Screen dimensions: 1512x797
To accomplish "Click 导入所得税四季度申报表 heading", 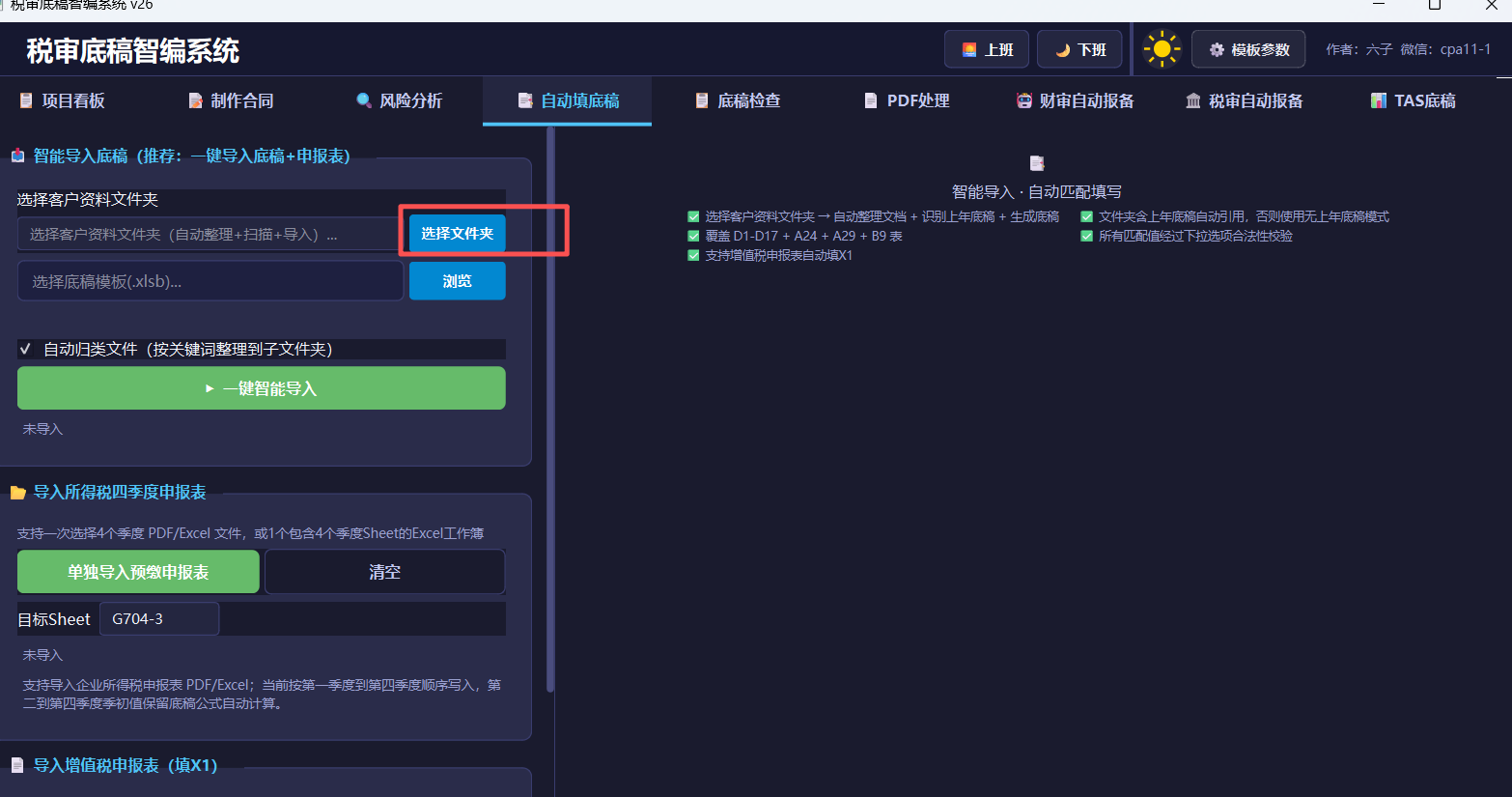I will (120, 493).
